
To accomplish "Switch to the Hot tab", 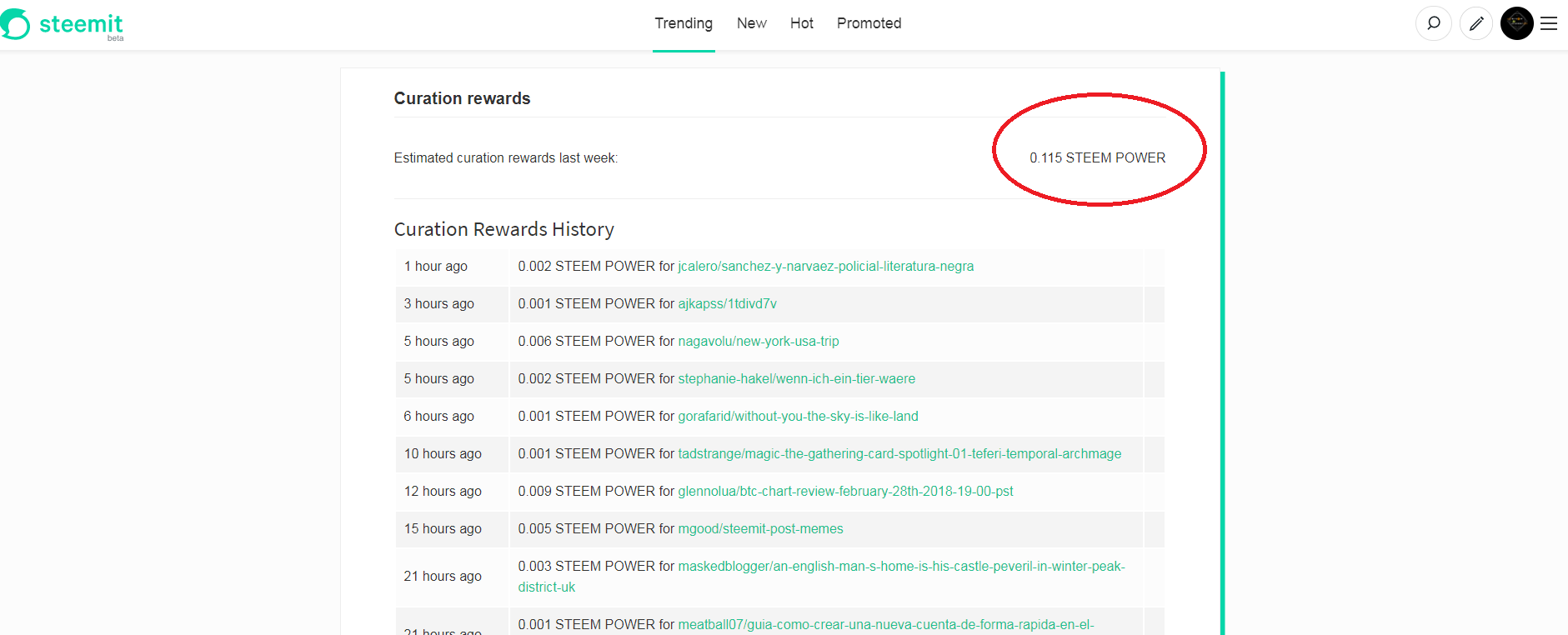I will (x=802, y=23).
